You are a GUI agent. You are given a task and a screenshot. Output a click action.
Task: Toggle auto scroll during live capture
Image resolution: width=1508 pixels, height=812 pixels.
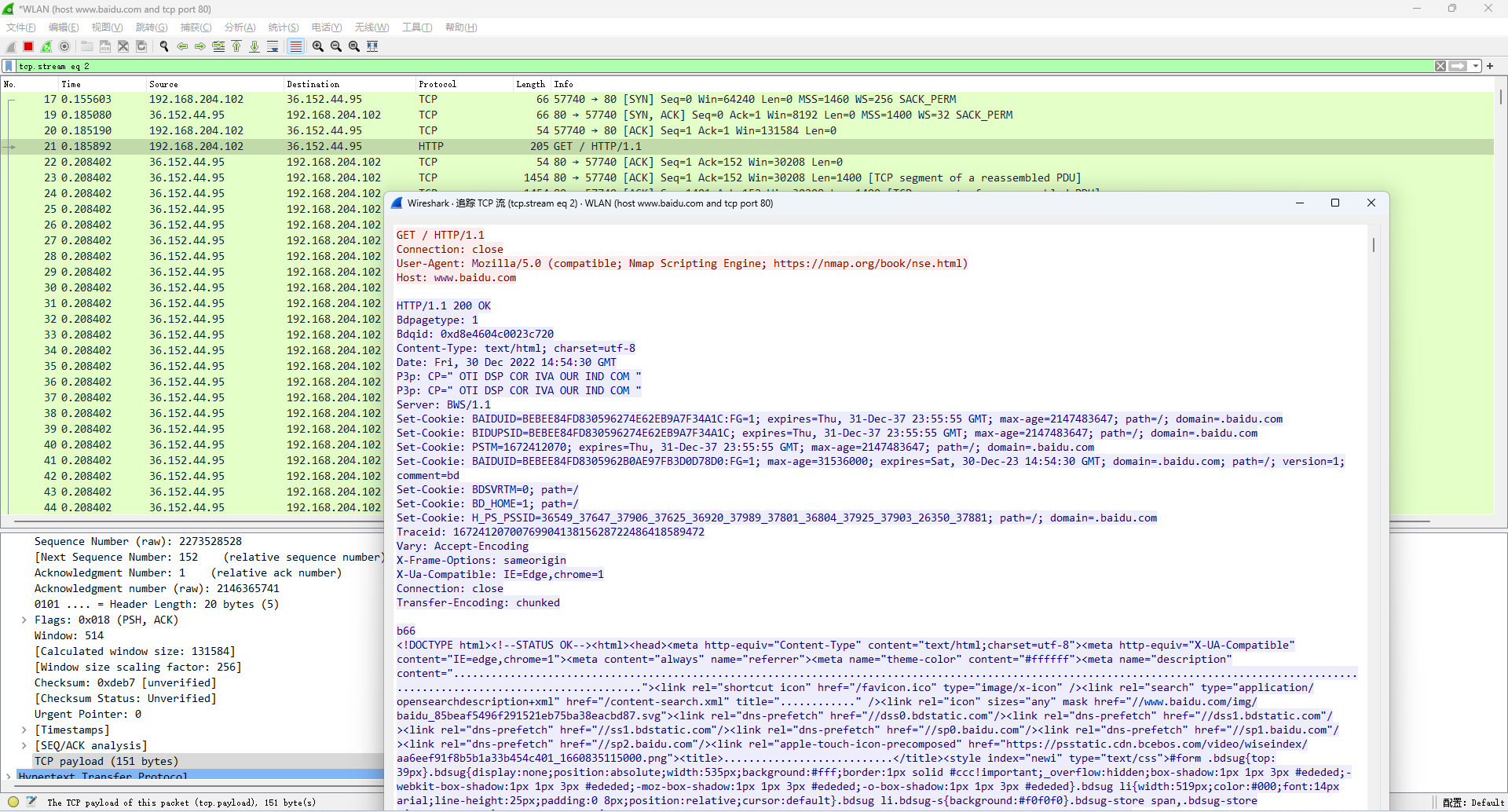(x=273, y=46)
